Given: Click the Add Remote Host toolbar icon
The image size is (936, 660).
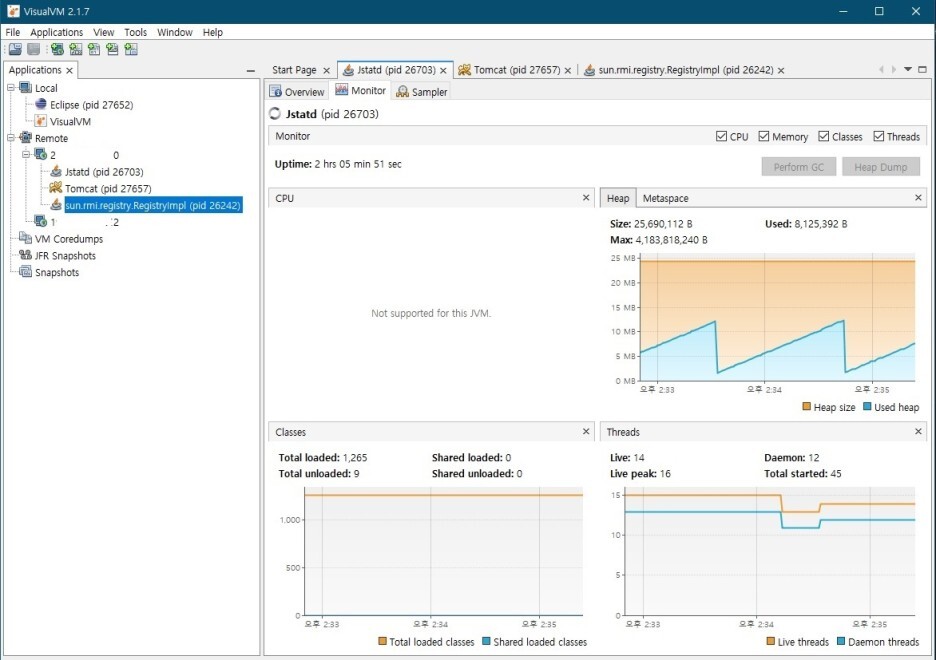Looking at the screenshot, I should coord(57,50).
